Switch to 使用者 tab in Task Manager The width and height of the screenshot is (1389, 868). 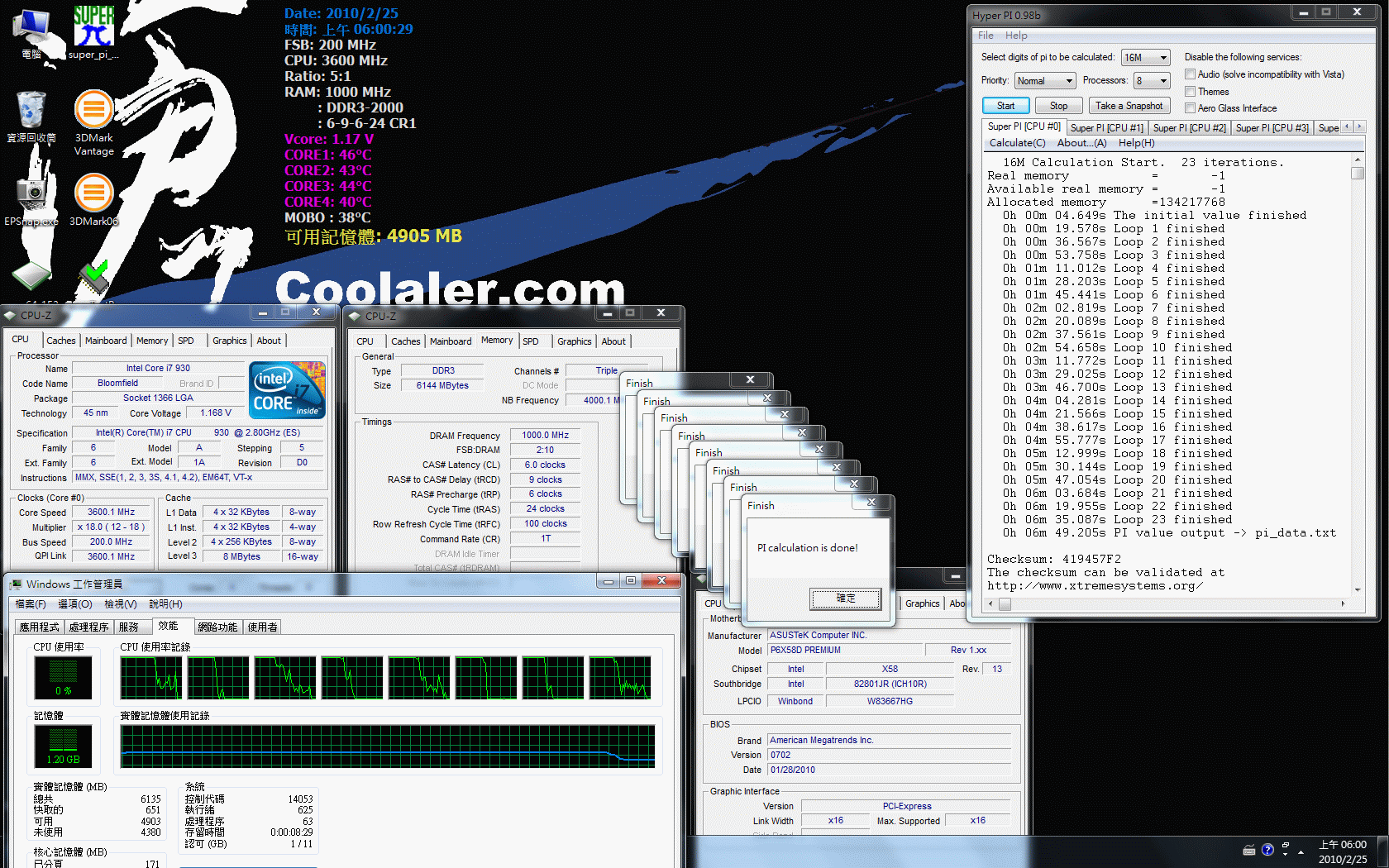click(262, 627)
